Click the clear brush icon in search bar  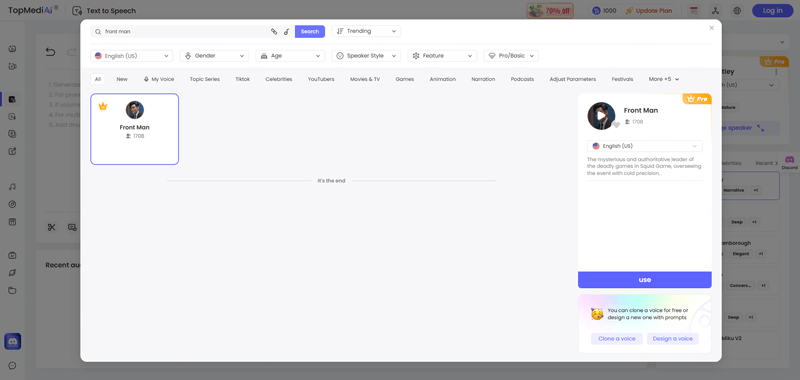pyautogui.click(x=287, y=32)
